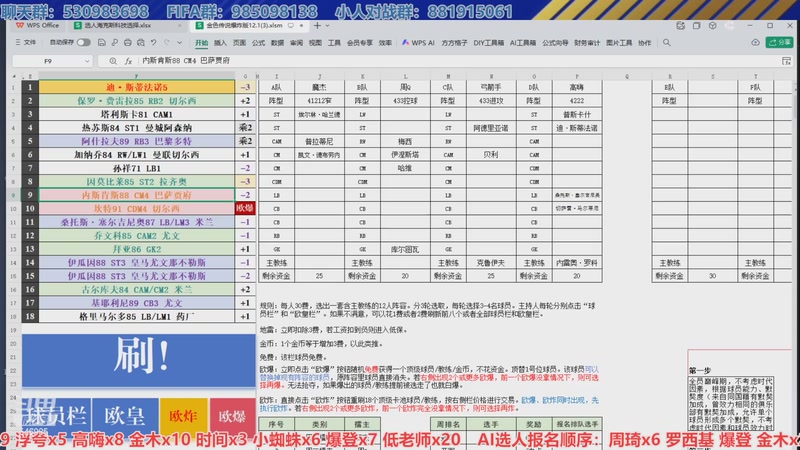
Task: Click the zoom magnifier in formula bar
Action: [113, 61]
